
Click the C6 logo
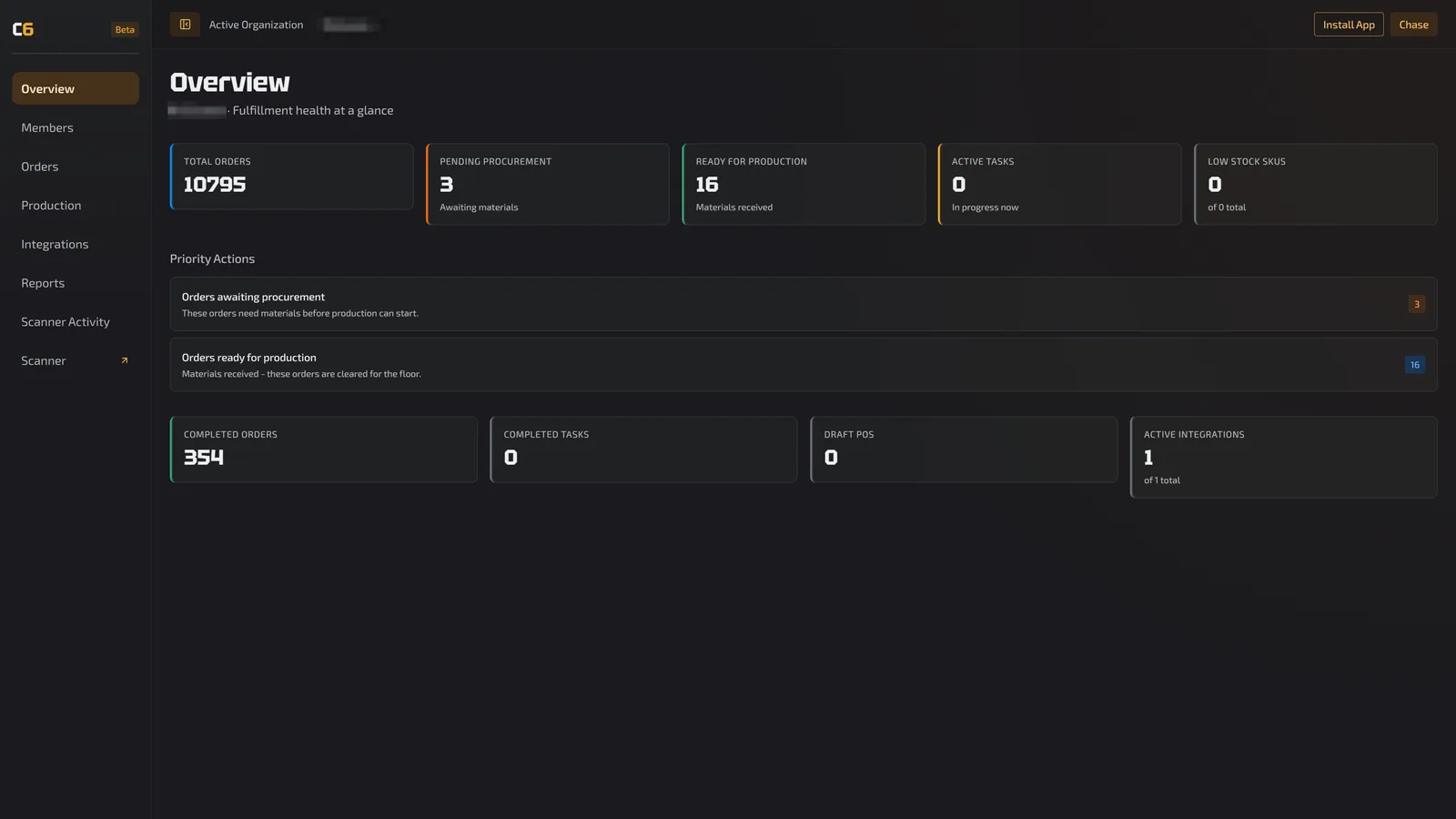coord(23,29)
